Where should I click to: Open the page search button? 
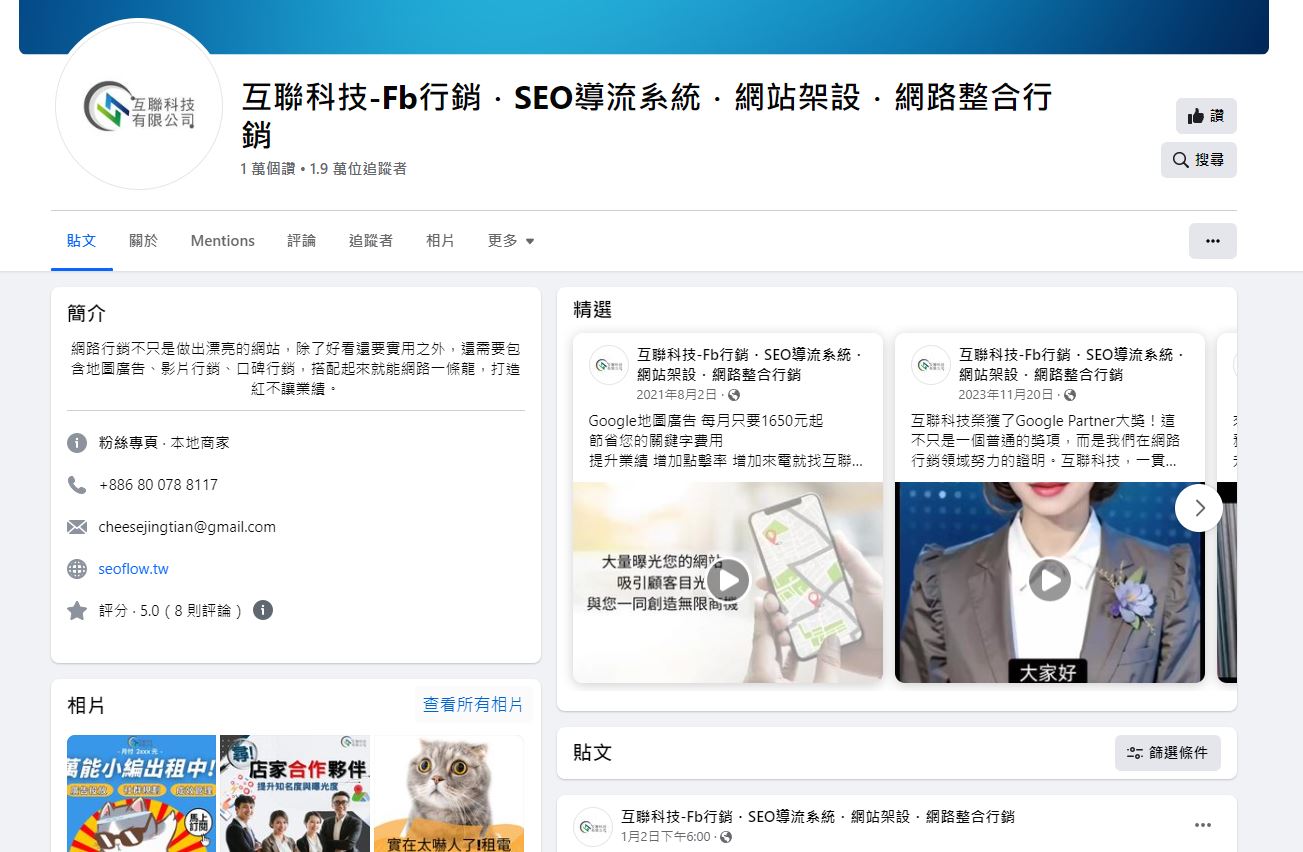click(1198, 160)
